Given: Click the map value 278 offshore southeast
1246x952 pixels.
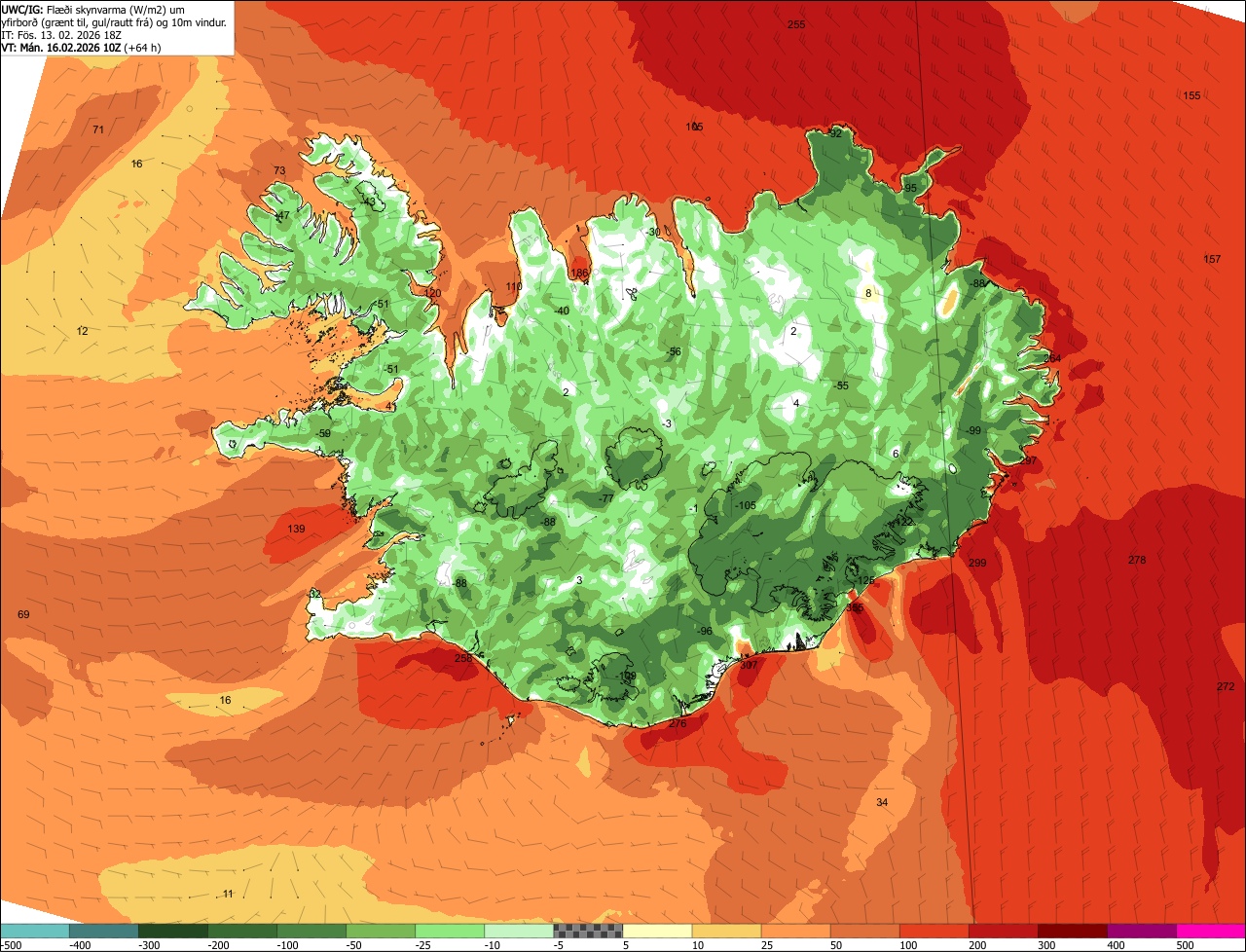Looking at the screenshot, I should tap(1137, 560).
